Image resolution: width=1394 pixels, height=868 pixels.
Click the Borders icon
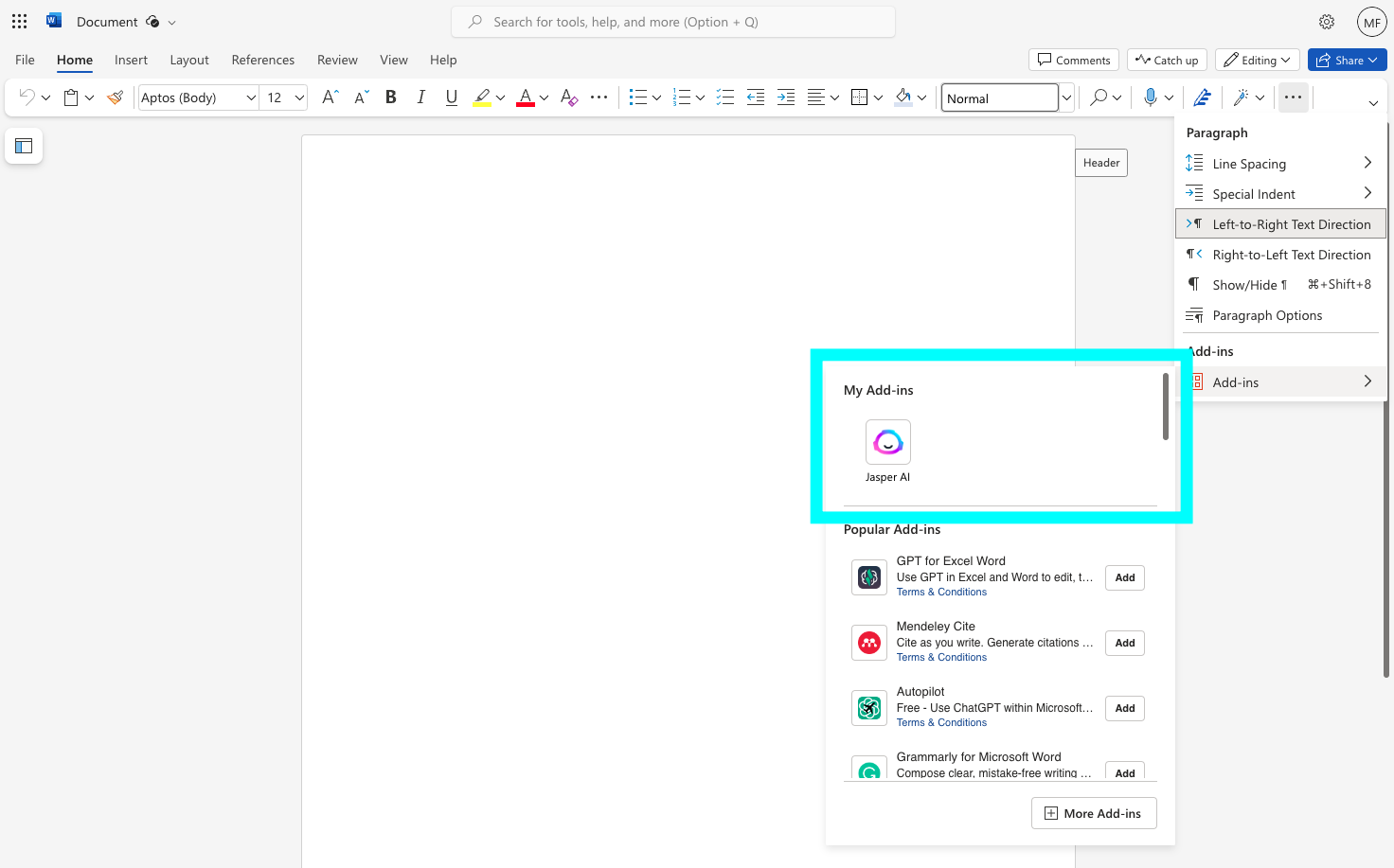[860, 97]
